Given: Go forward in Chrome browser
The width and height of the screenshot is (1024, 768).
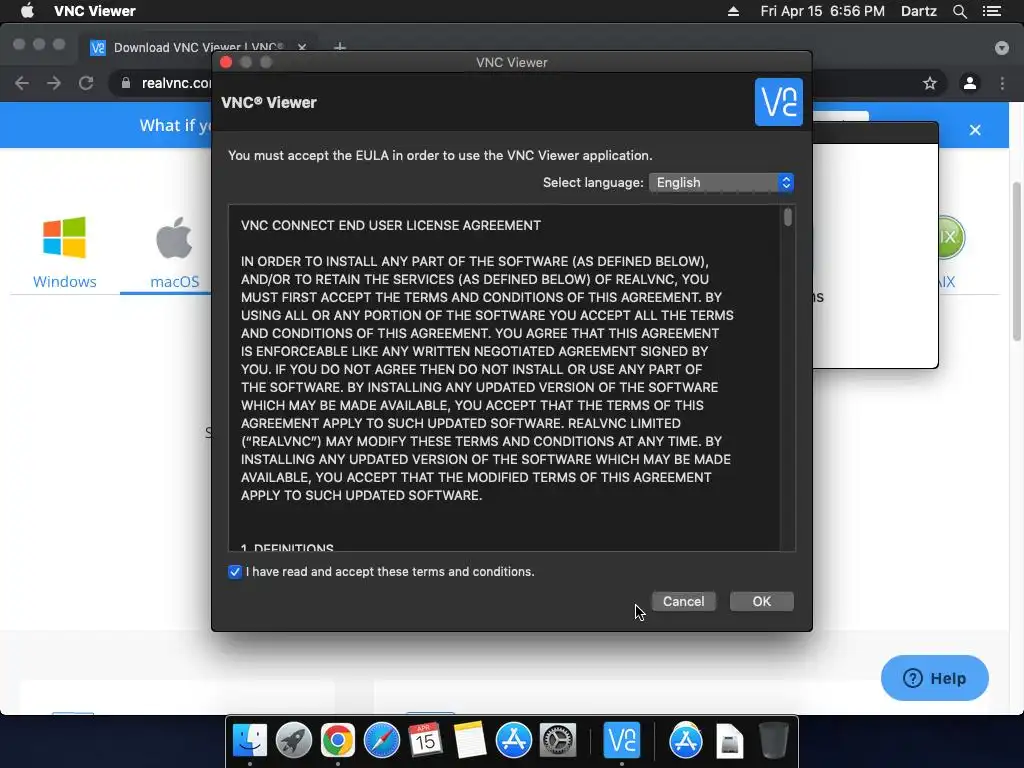Looking at the screenshot, I should click(x=54, y=83).
